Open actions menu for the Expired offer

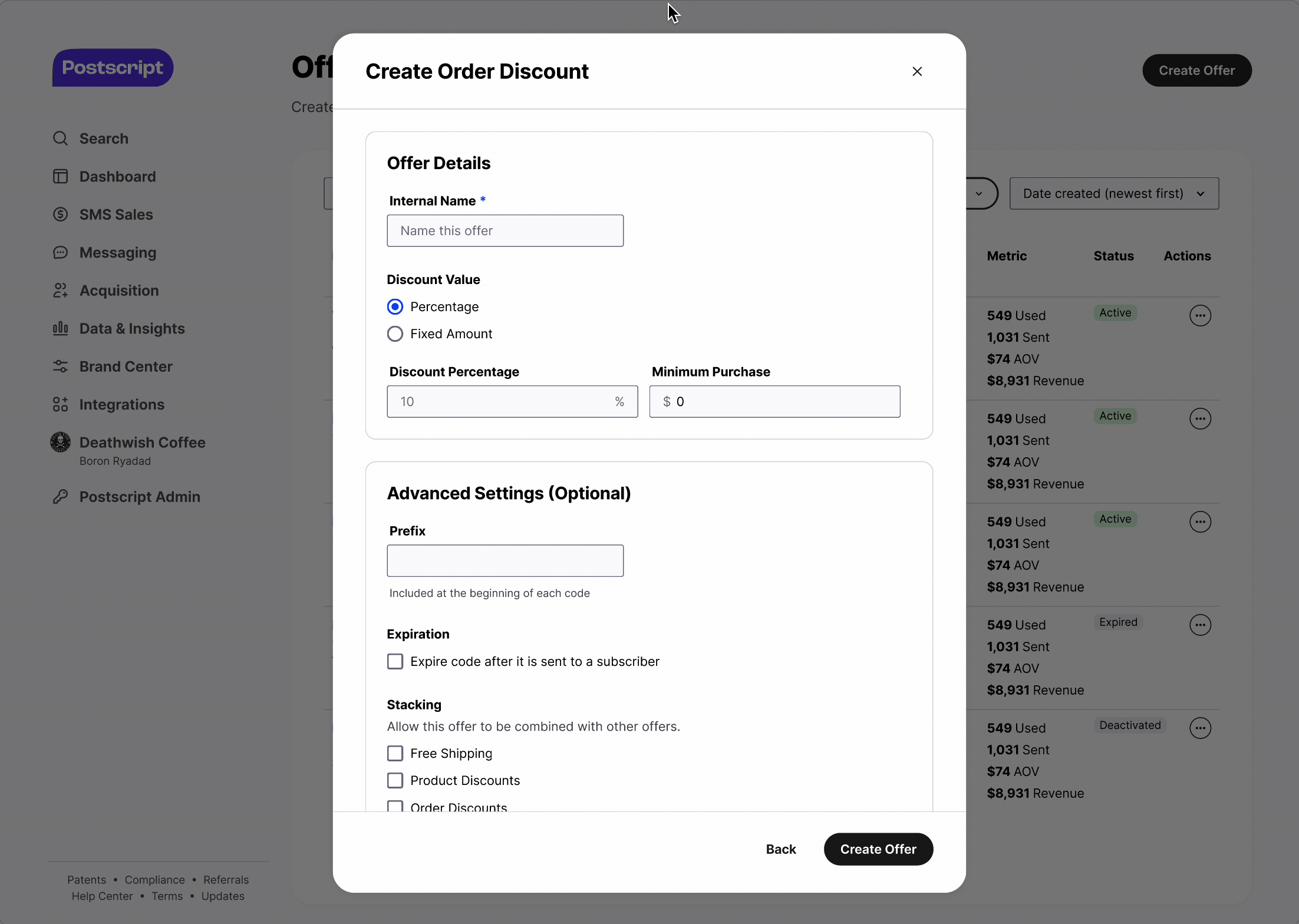coord(1200,625)
